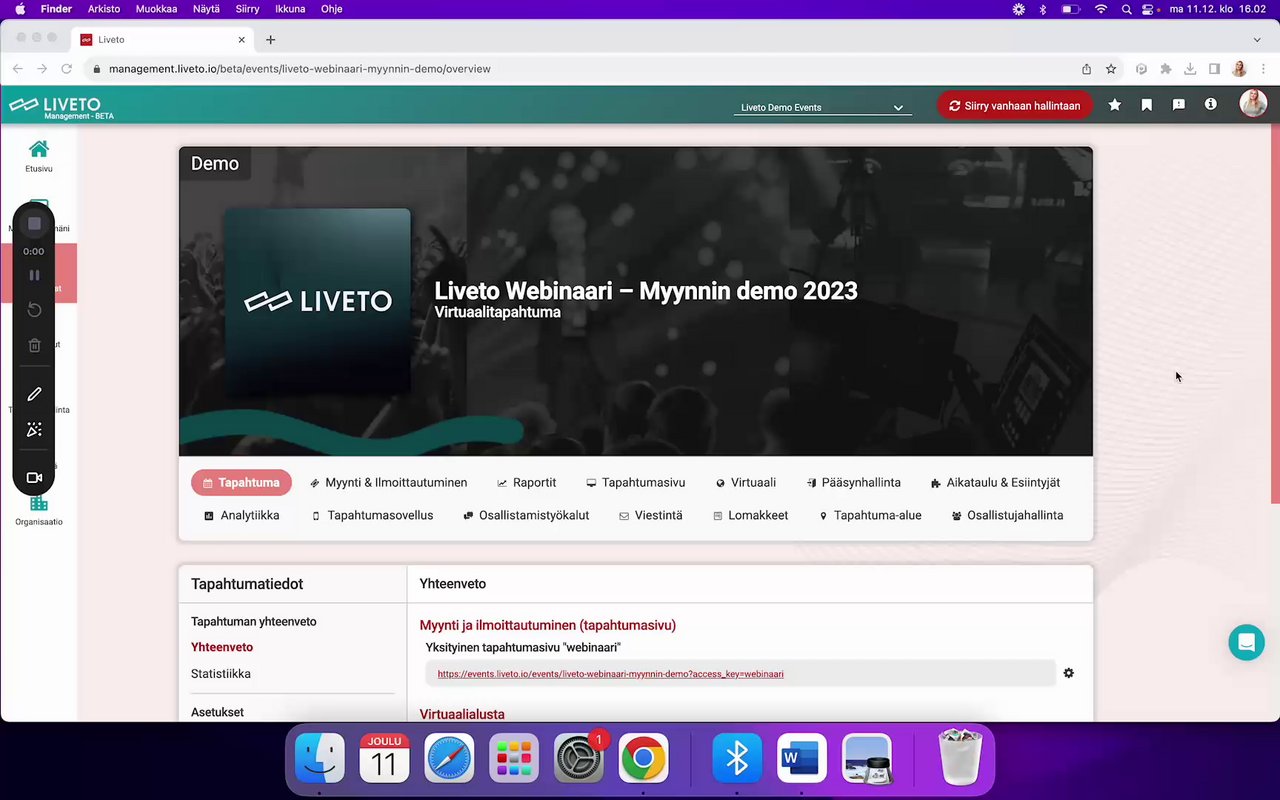1280x800 pixels.
Task: Open the Myynti & Ilmoittautuminen tab
Action: click(389, 483)
